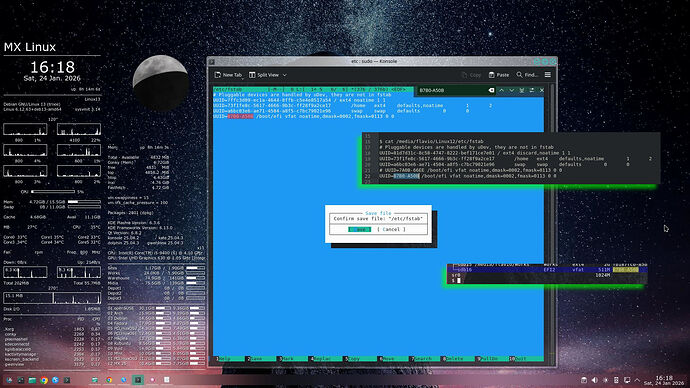
Task: Expand the Split View dropdown arrow
Action: coord(285,75)
